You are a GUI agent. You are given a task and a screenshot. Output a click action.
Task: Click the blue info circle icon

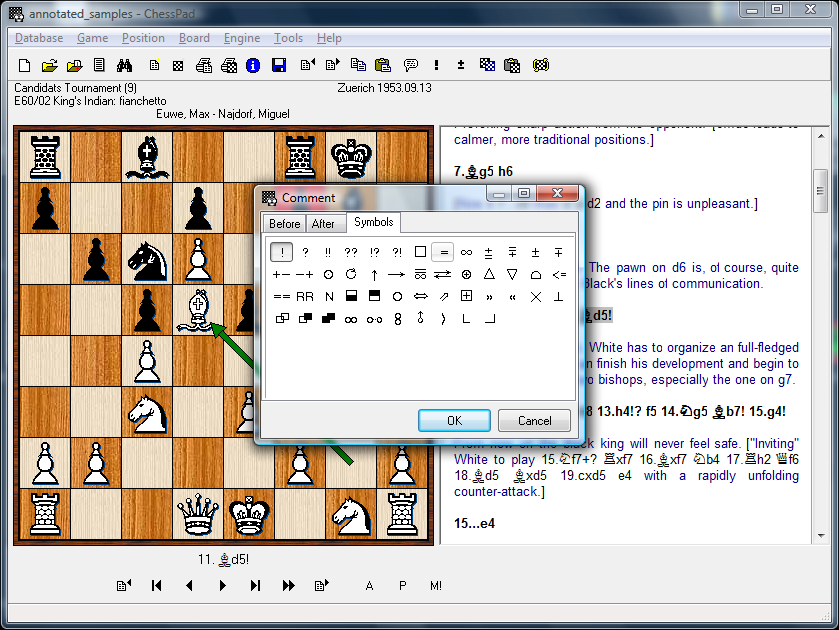(253, 66)
